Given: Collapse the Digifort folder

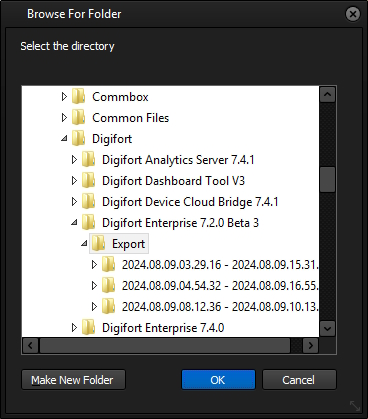Looking at the screenshot, I should [64, 138].
